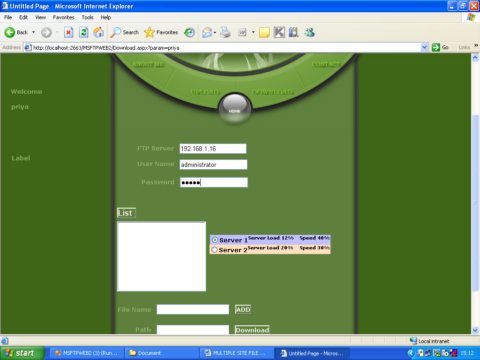Screen dimensions: 480x360
Task: Click inside the file list box
Action: (x=161, y=256)
